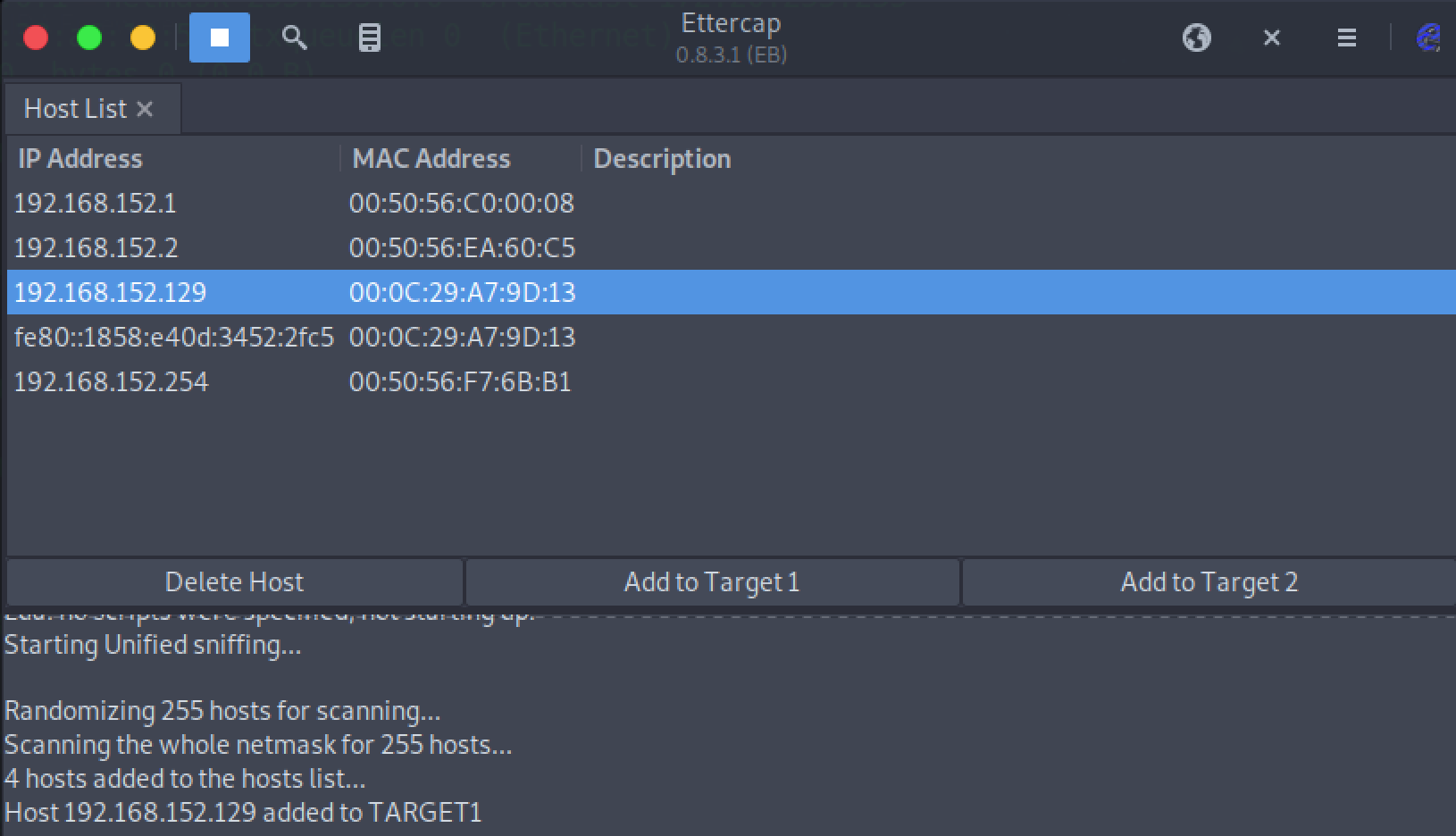
Task: Stop sniffing with the square stop button
Action: coord(220,38)
